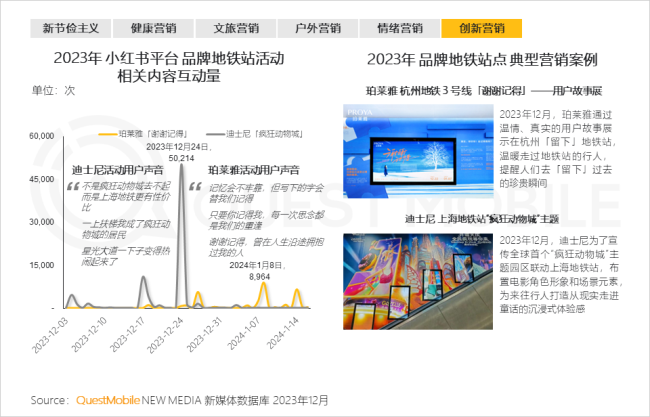Image resolution: width=650 pixels, height=417 pixels.
Task: Select the 新节俭主义 tab
Action: click(70, 28)
